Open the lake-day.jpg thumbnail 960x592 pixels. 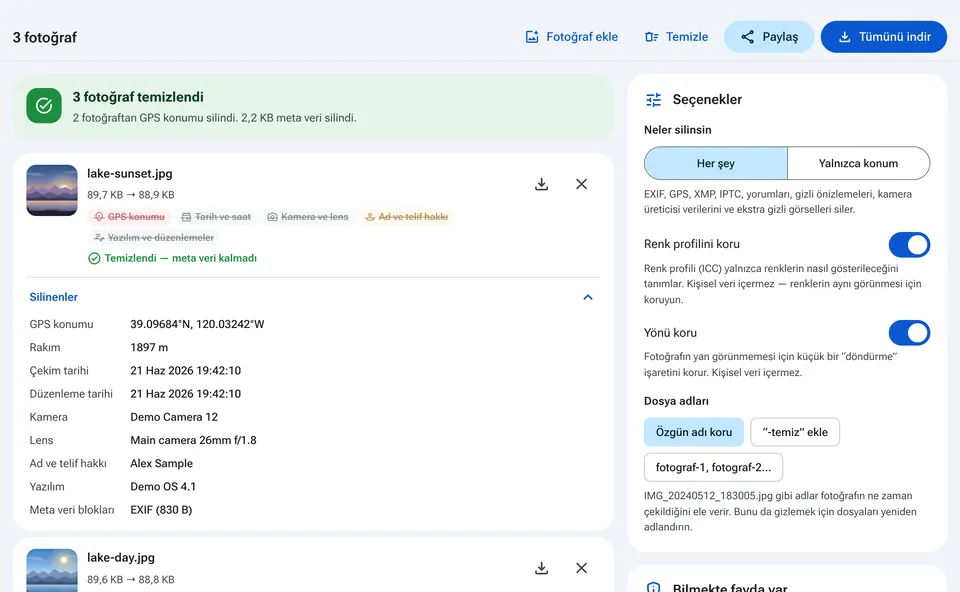[52, 571]
